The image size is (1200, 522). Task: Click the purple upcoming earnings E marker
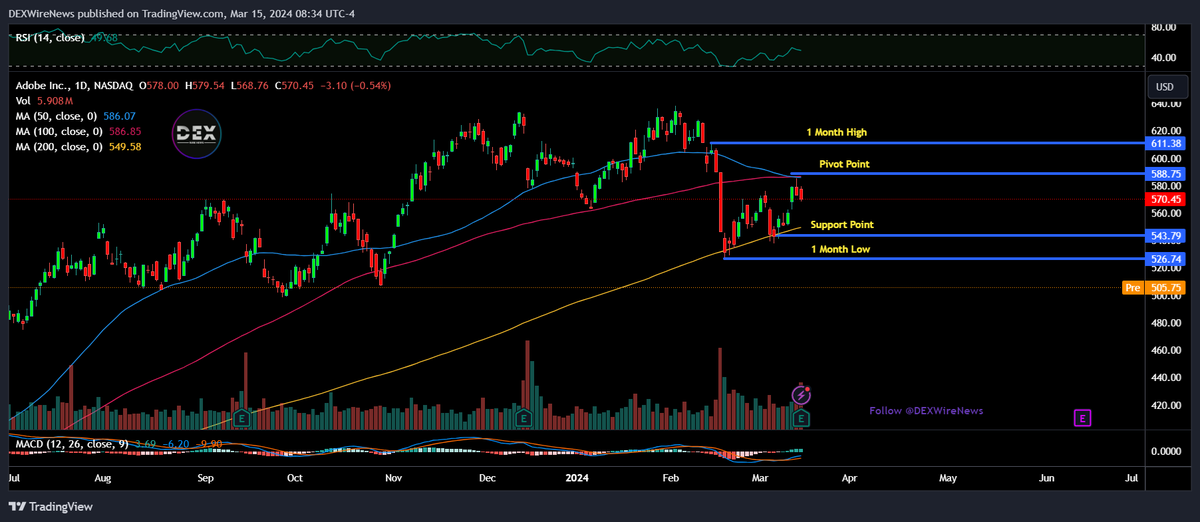pyautogui.click(x=1081, y=418)
